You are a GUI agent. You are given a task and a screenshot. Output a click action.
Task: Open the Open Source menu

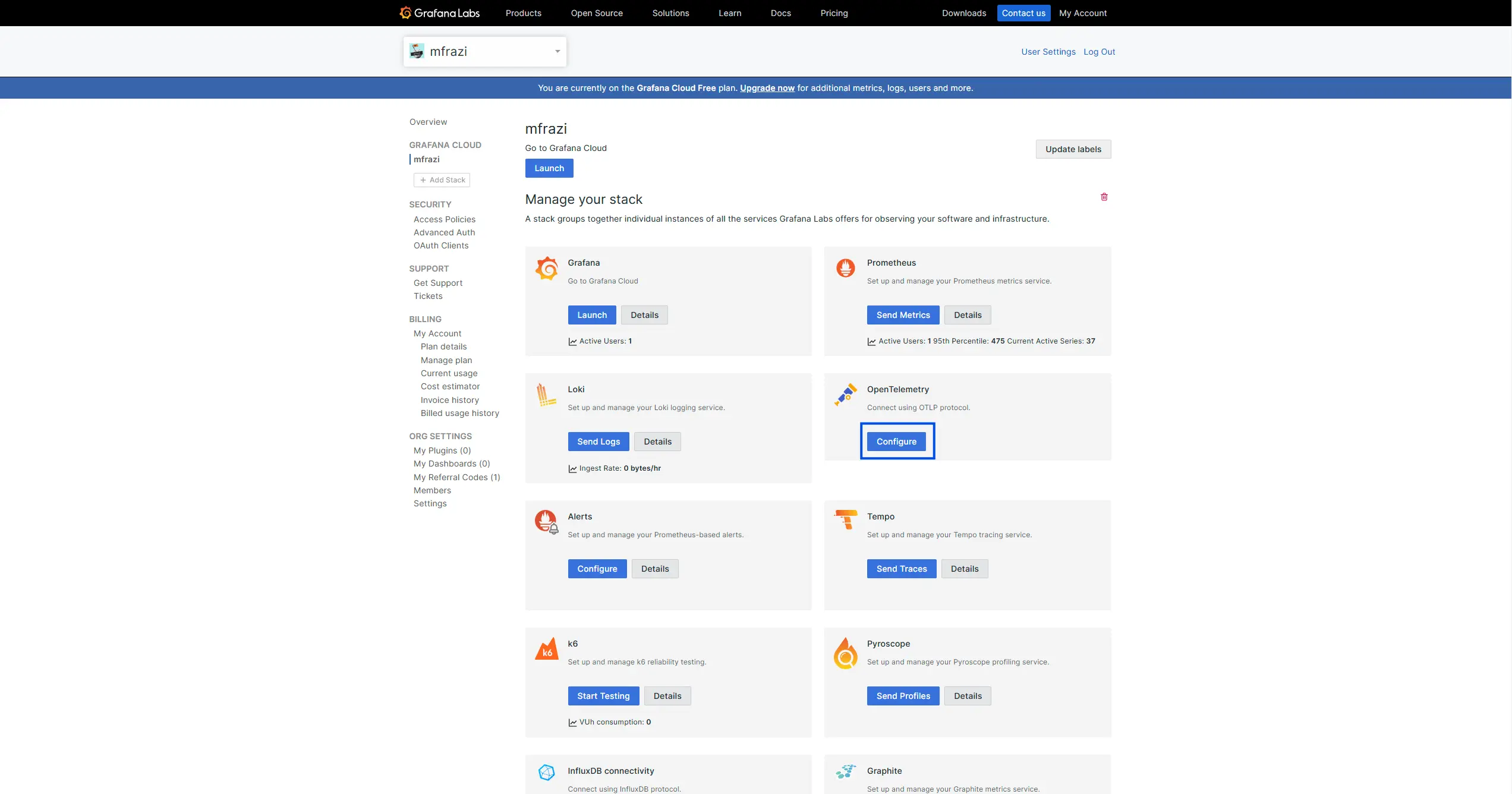[597, 13]
